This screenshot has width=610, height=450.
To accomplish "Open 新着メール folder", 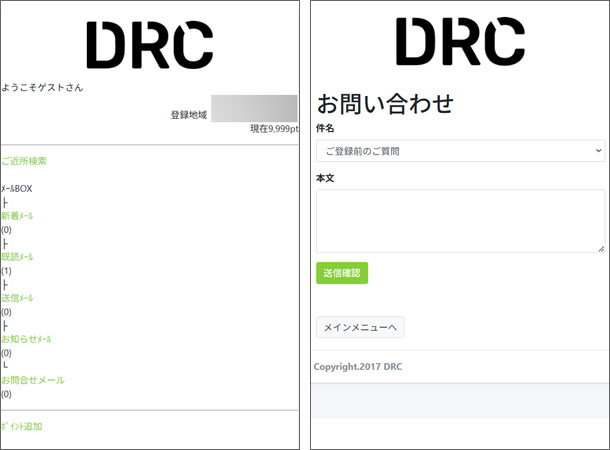I will pyautogui.click(x=17, y=216).
